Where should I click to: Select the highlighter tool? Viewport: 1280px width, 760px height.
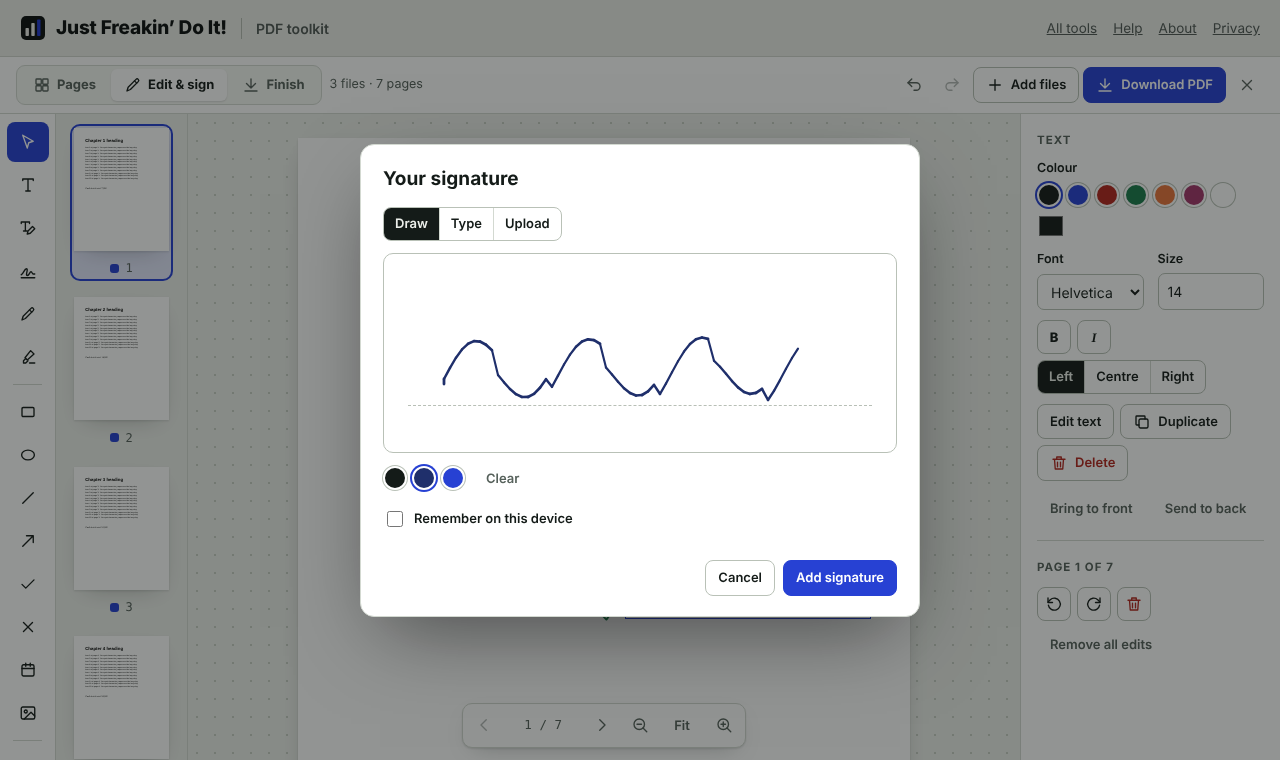28,357
